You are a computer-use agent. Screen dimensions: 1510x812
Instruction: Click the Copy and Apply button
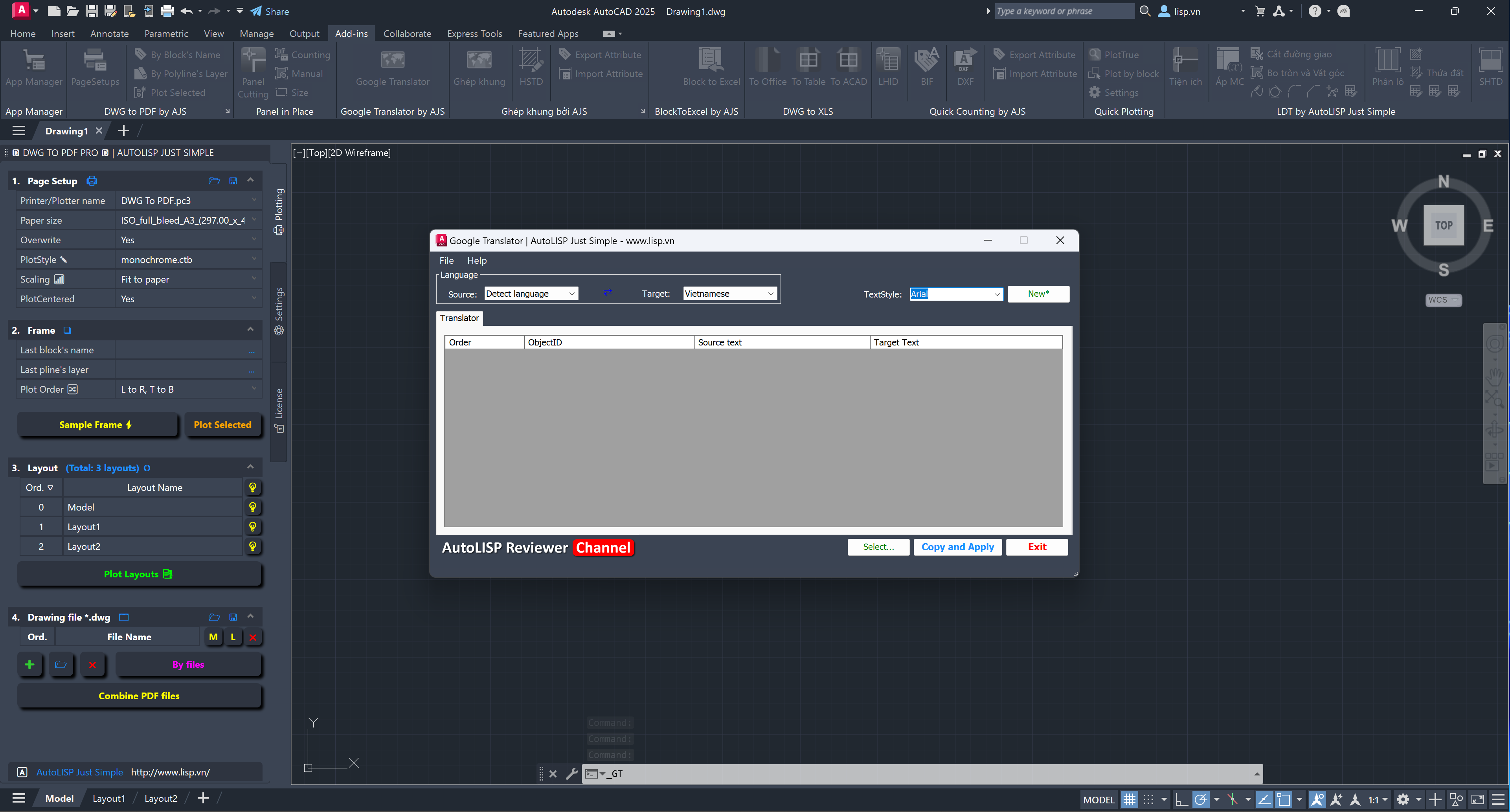pyautogui.click(x=957, y=547)
